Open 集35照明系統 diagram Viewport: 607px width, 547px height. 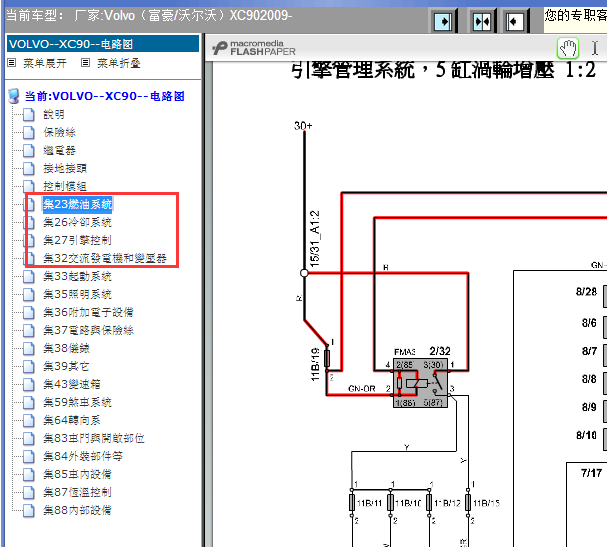77,294
